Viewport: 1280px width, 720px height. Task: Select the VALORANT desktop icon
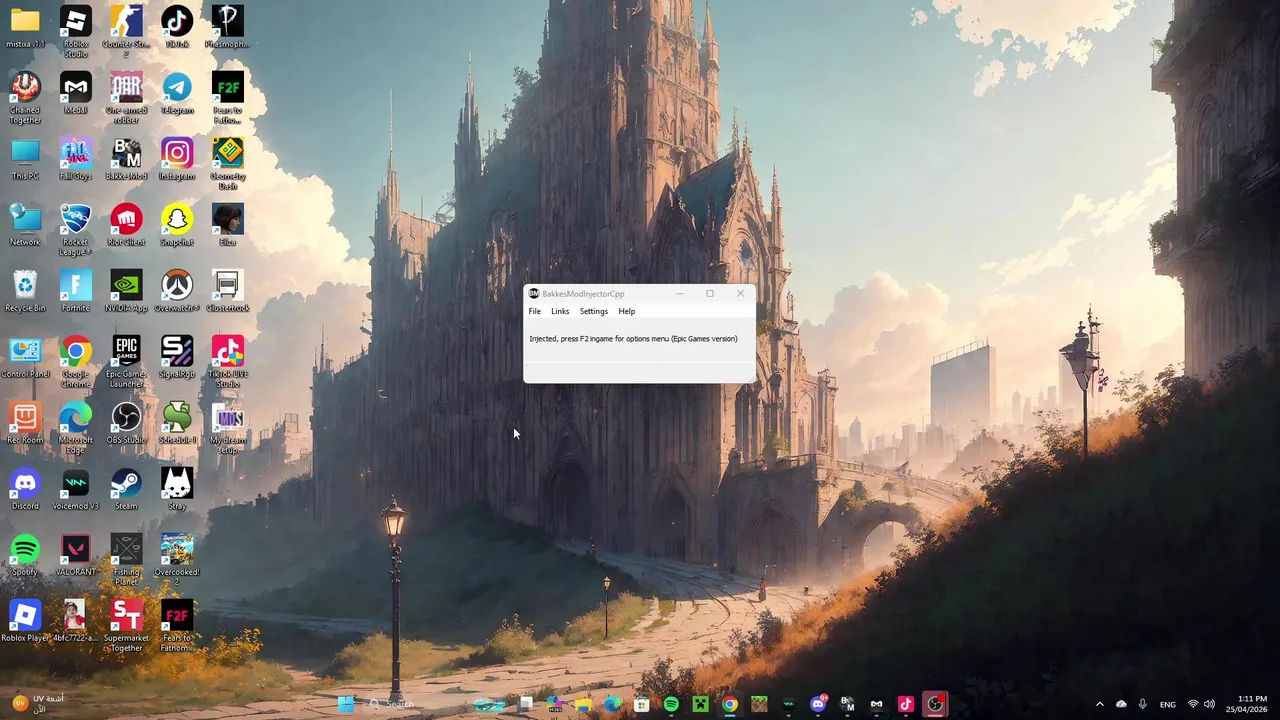(76, 555)
